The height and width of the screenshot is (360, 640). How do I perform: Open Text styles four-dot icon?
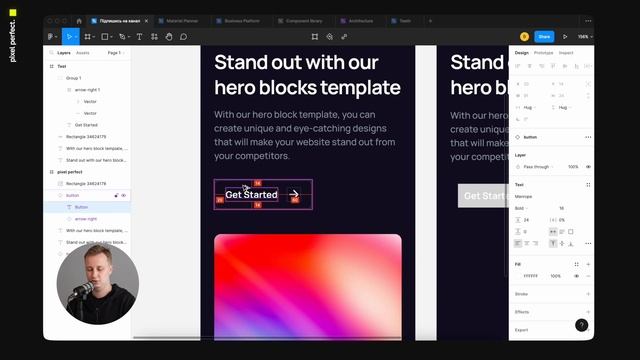pos(588,185)
